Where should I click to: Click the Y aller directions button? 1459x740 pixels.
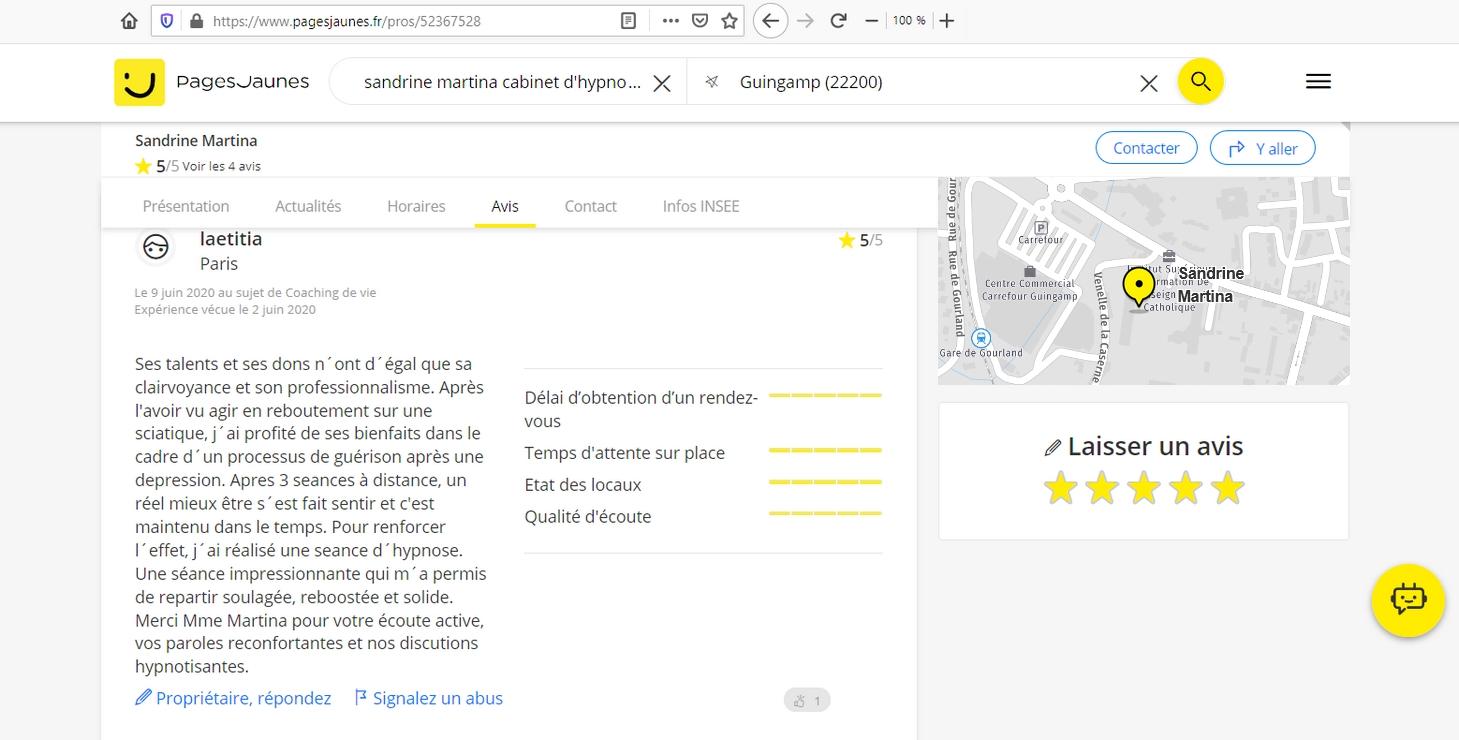(1263, 148)
